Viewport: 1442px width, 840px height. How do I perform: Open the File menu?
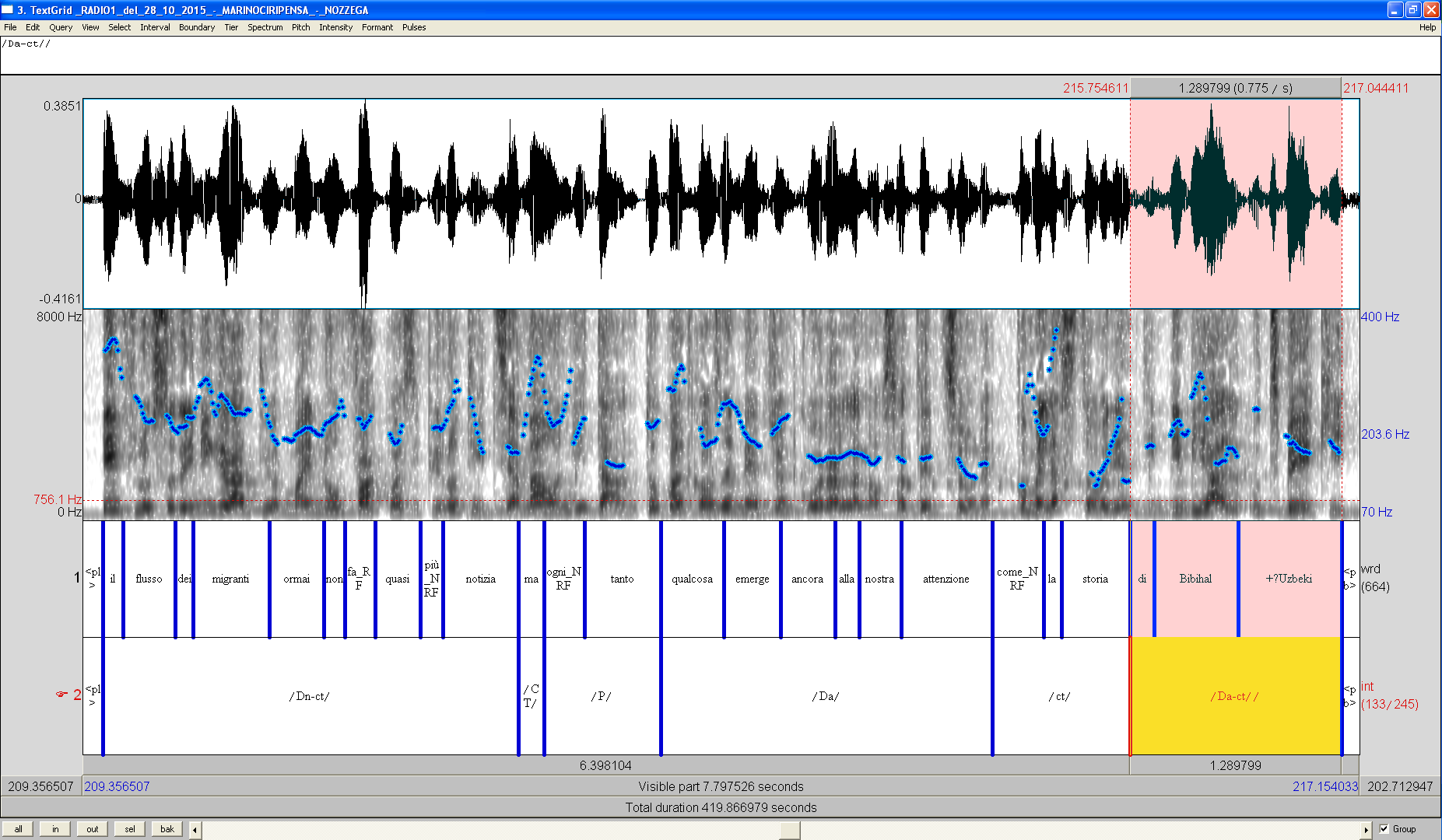click(10, 27)
